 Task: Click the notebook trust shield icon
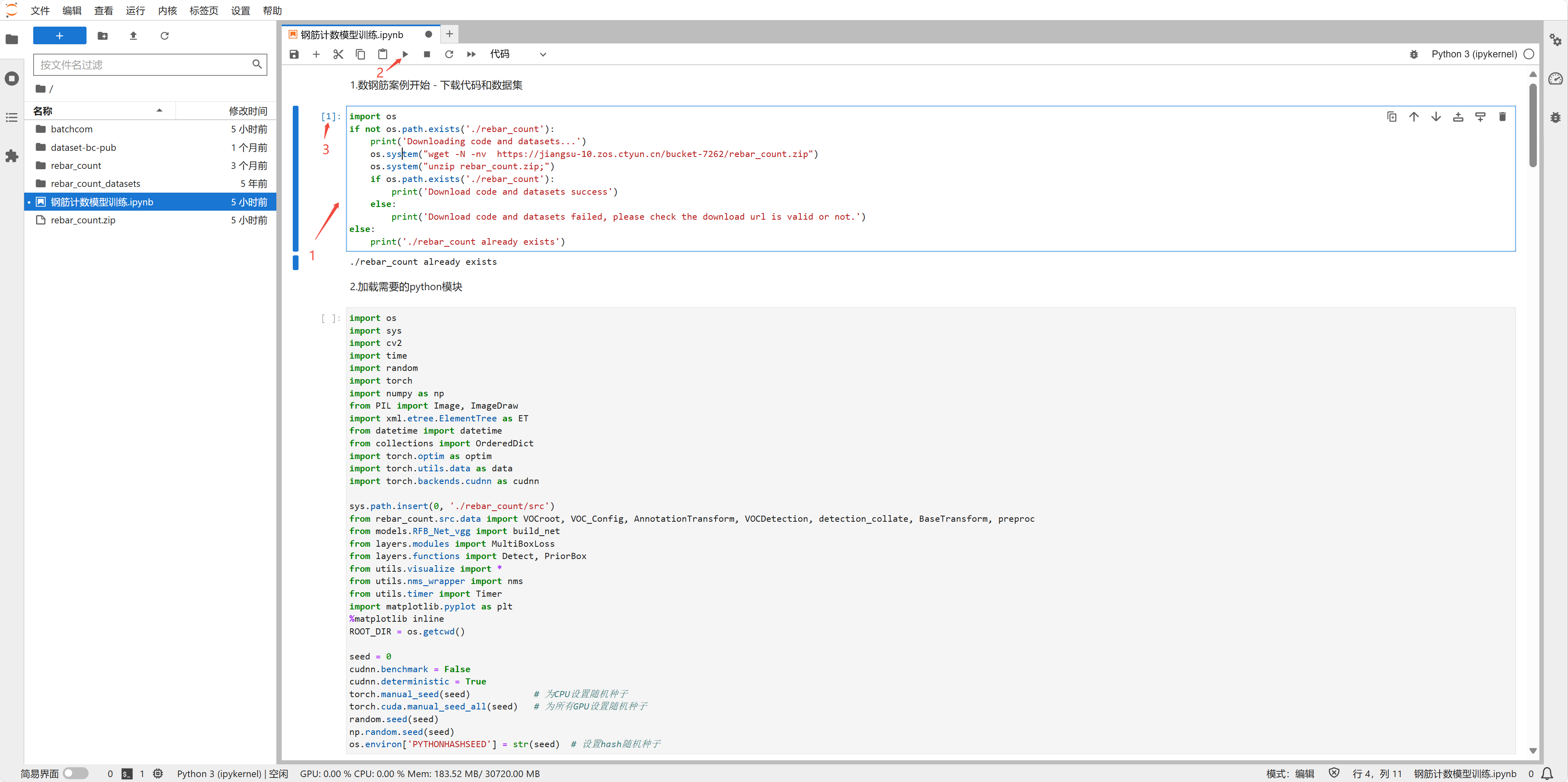(x=1334, y=773)
